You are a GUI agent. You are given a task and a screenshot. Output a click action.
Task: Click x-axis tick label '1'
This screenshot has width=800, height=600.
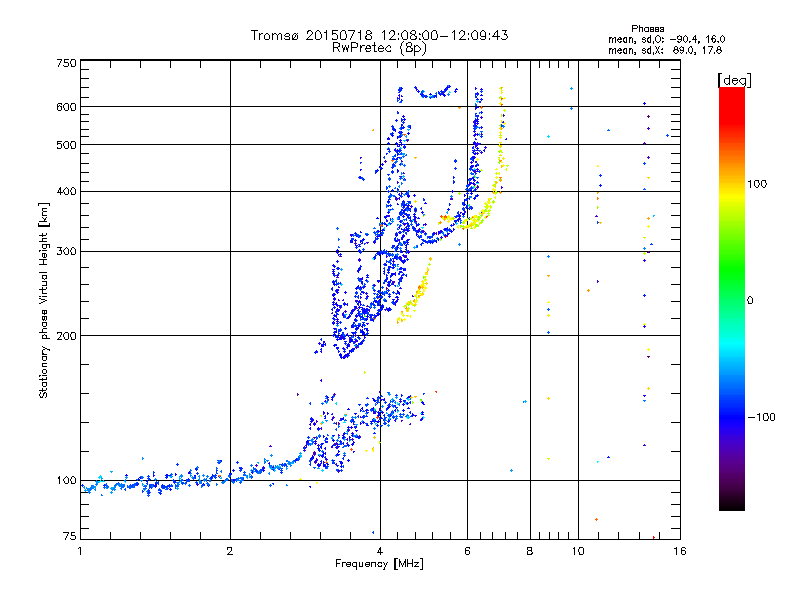pos(80,551)
